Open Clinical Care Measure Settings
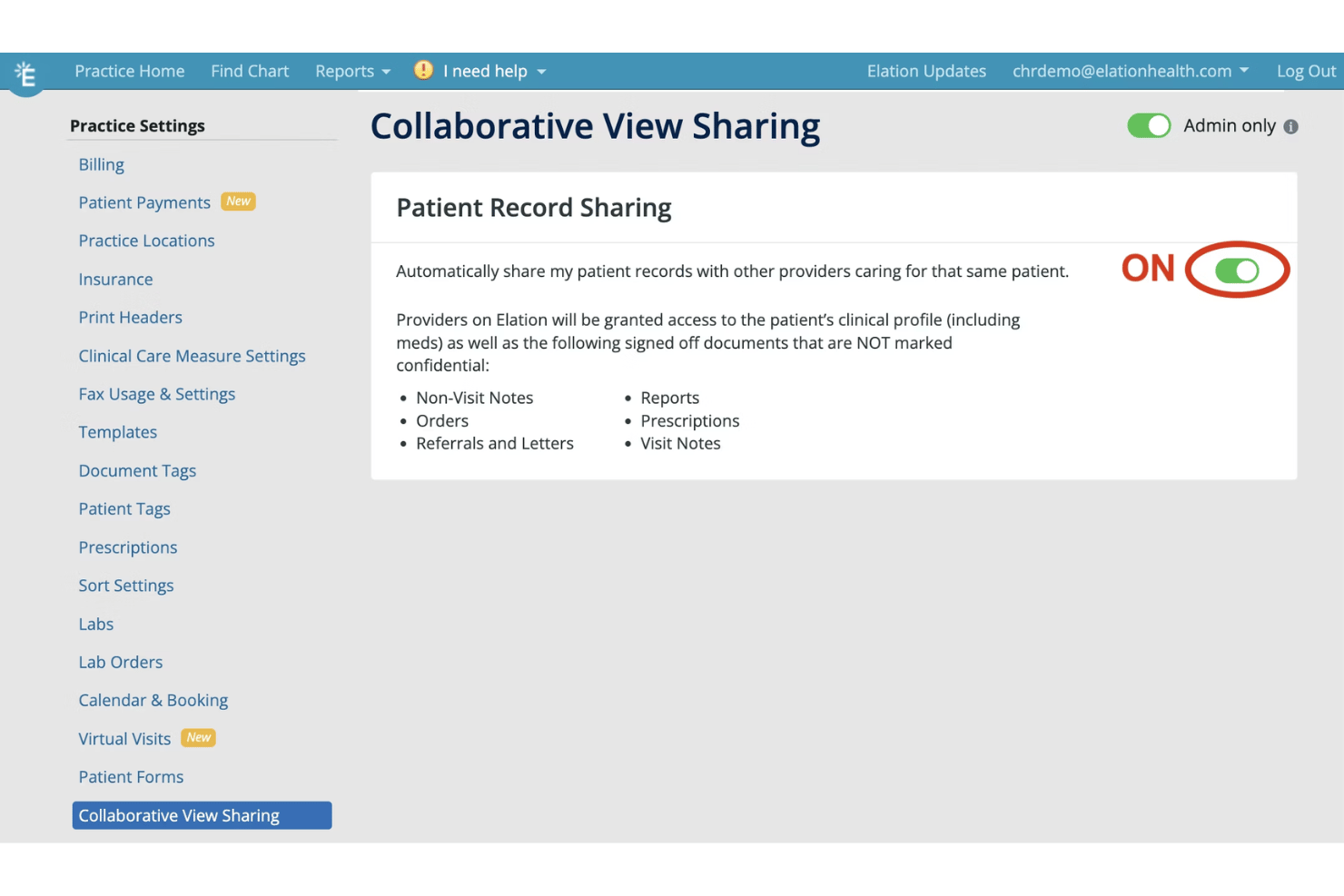1344x896 pixels. pos(192,356)
